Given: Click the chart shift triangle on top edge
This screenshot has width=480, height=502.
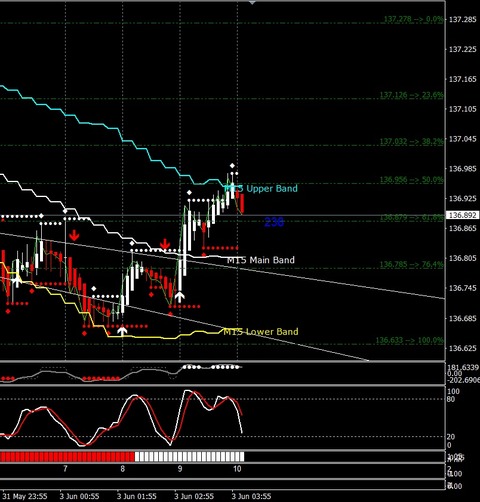Looking at the screenshot, I should tap(252, 3).
